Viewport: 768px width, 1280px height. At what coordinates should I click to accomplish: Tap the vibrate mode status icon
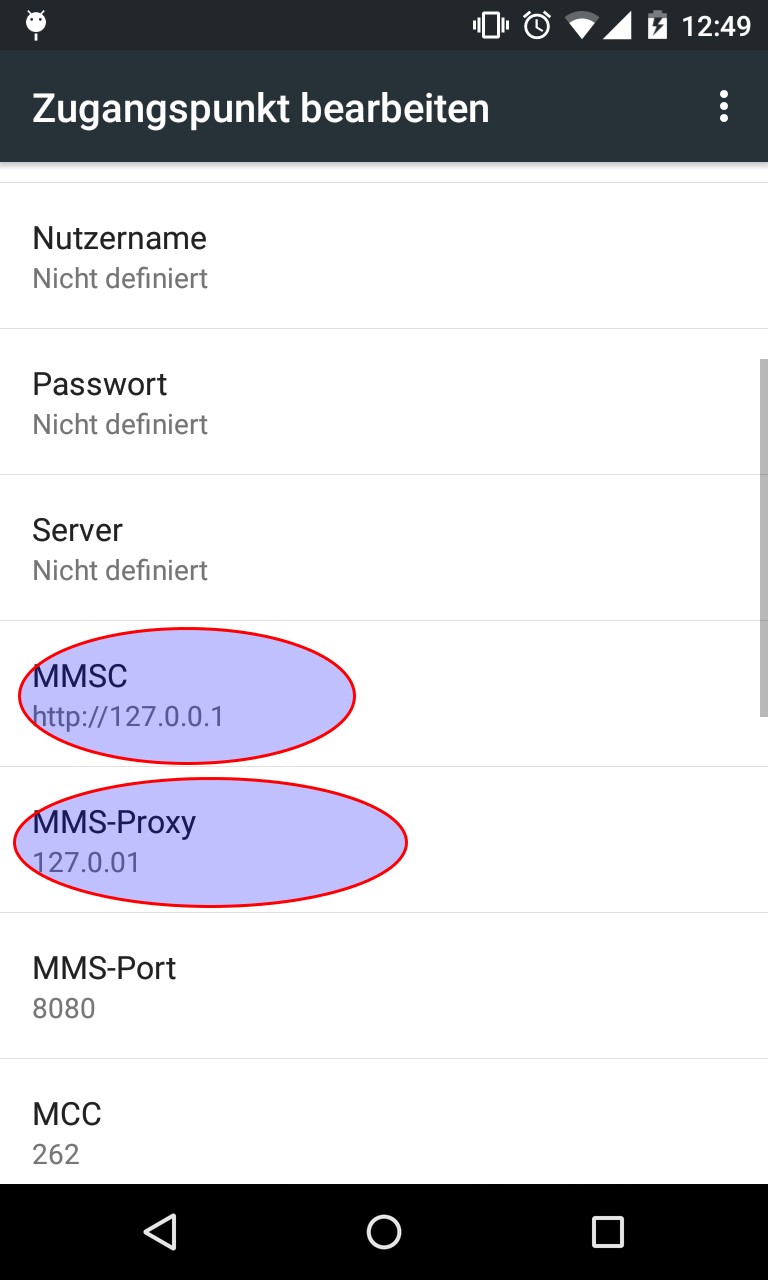pyautogui.click(x=490, y=25)
